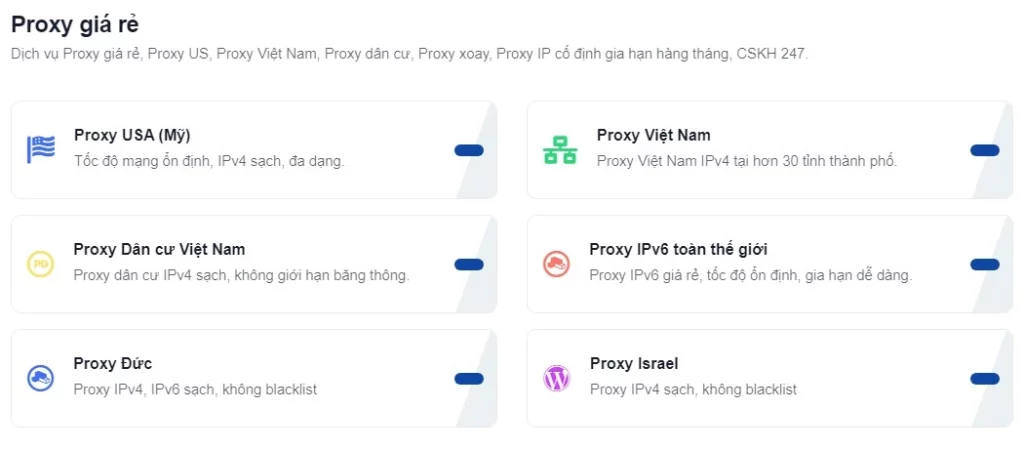Click the green network icon for Proxy Việt Nam
The width and height of the screenshot is (1024, 450).
[x=559, y=150]
